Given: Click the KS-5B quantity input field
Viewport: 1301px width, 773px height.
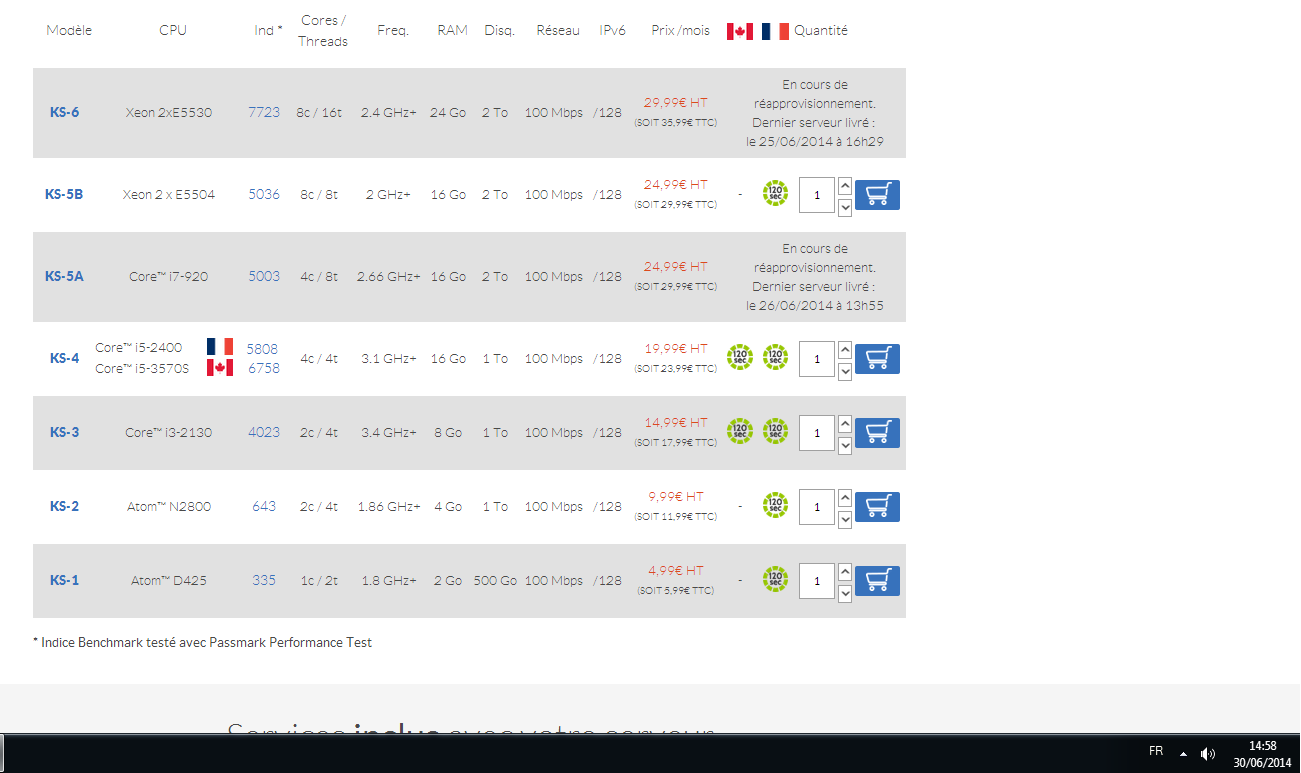Looking at the screenshot, I should pyautogui.click(x=817, y=195).
